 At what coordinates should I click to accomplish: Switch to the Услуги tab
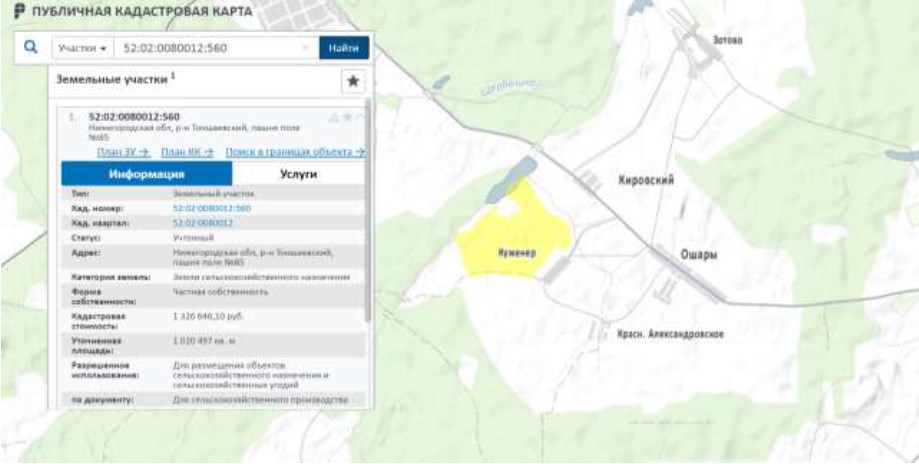[297, 173]
